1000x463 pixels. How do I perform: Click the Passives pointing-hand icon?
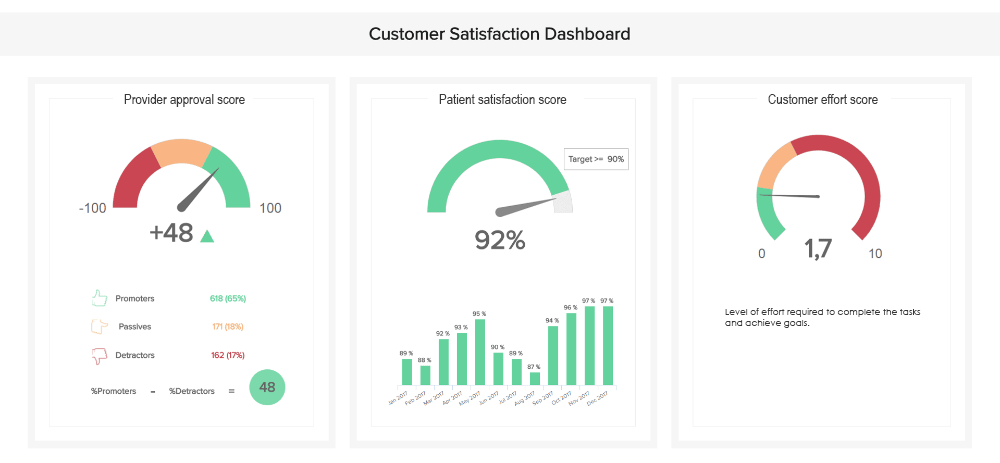[99, 326]
